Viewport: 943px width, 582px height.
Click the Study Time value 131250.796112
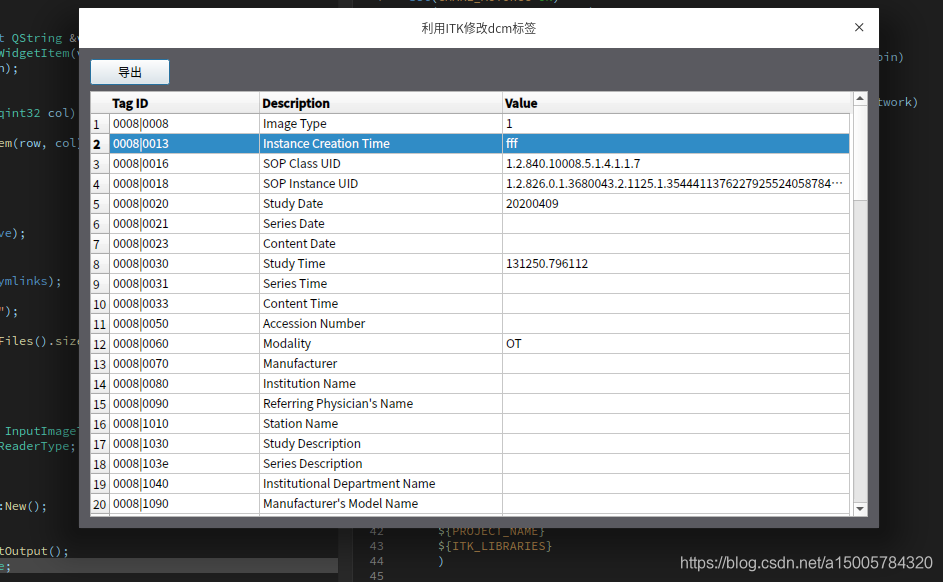coord(676,263)
